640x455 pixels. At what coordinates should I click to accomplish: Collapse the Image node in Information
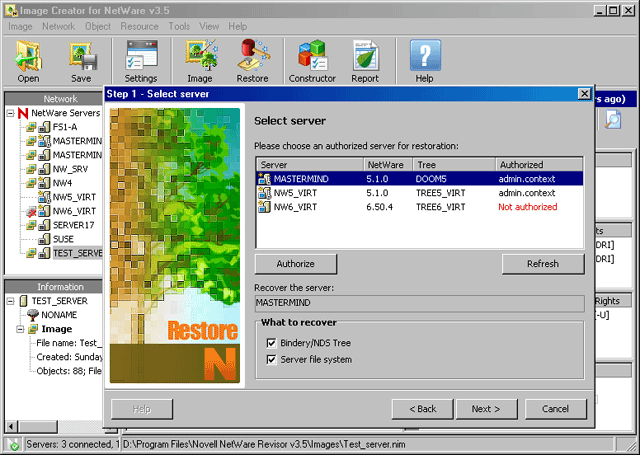[x=20, y=328]
